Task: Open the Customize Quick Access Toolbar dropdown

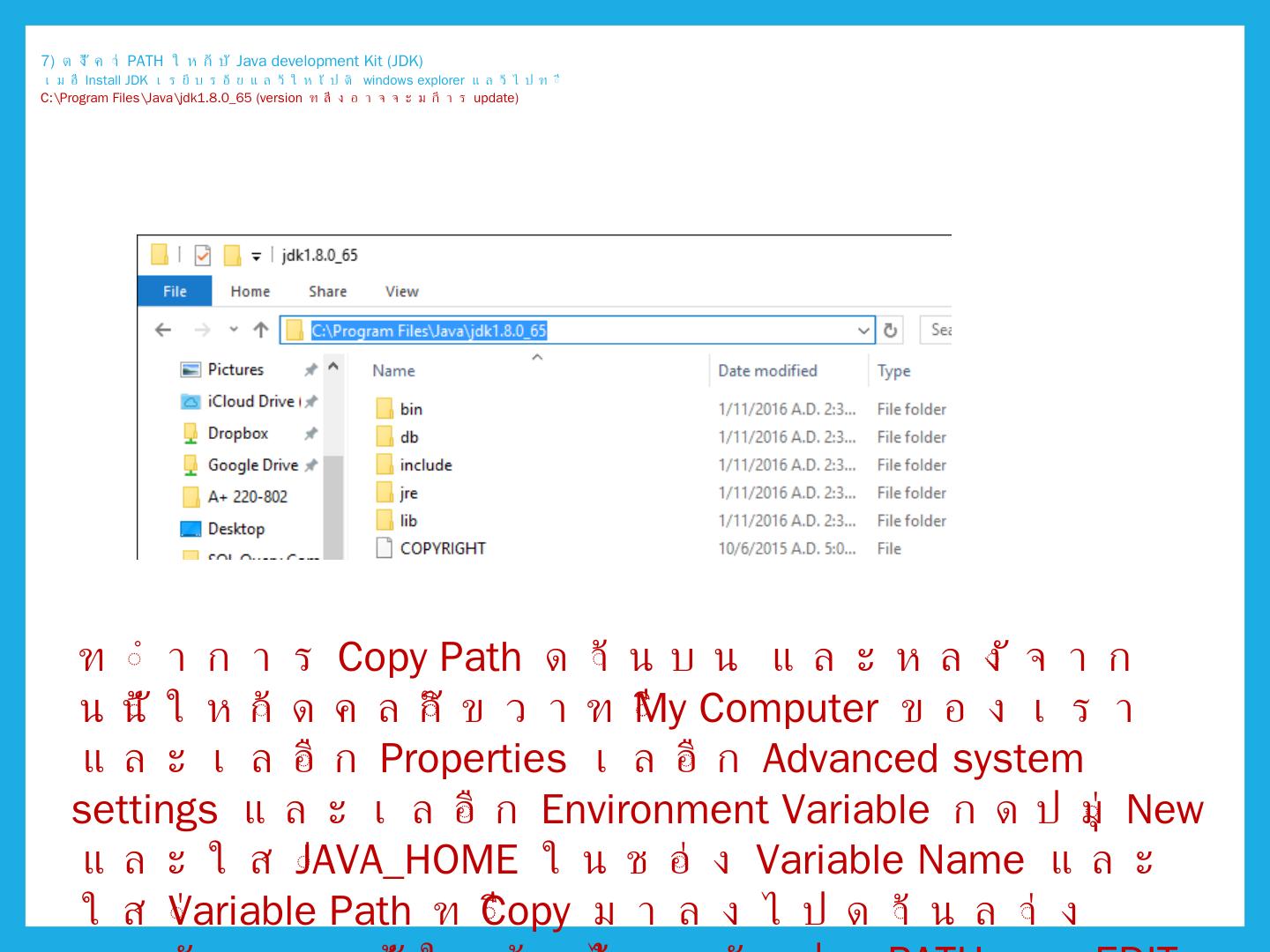Action: coord(257,257)
